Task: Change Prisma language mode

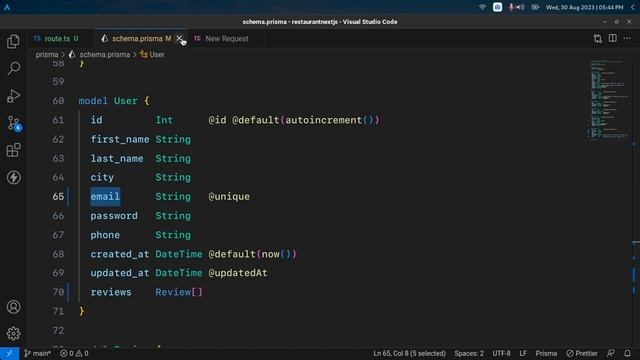Action: coord(546,353)
